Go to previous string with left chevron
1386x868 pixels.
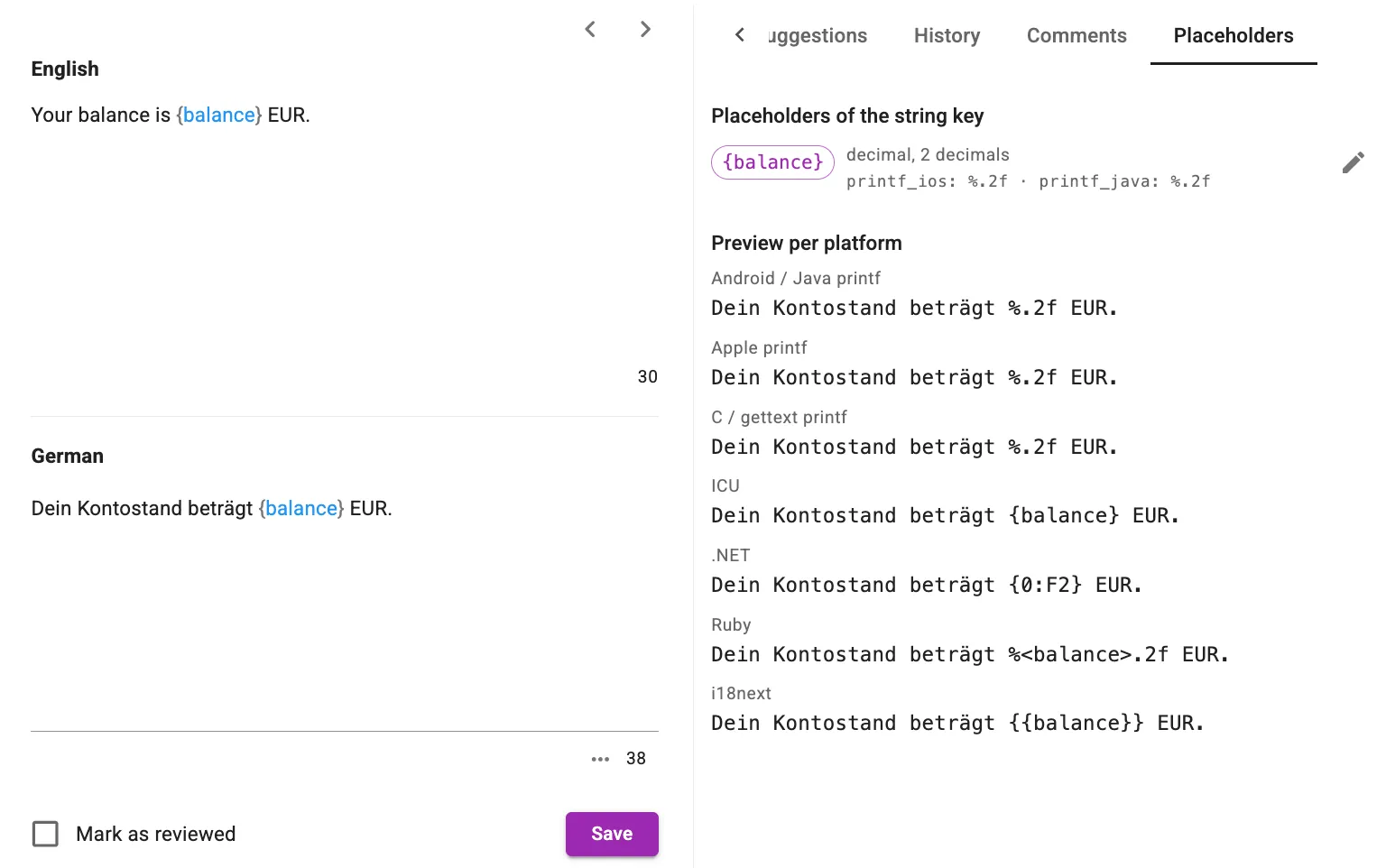590,29
